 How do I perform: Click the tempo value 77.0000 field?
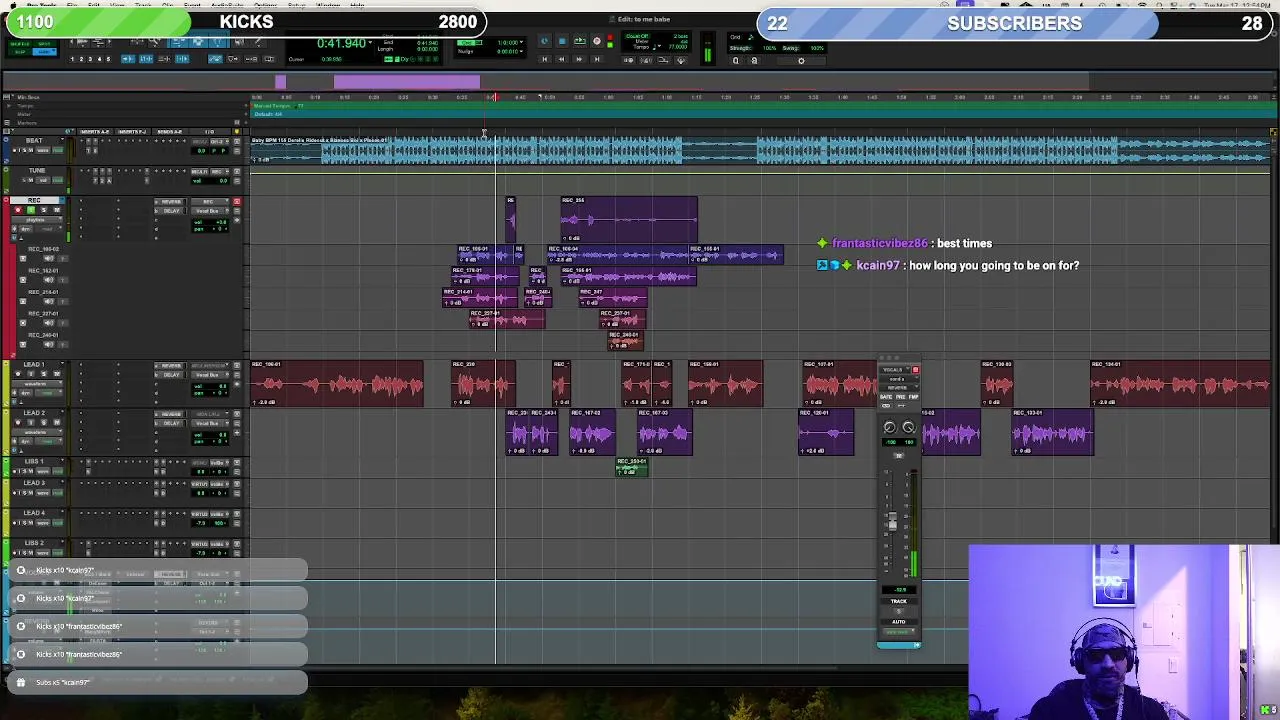pyautogui.click(x=678, y=47)
